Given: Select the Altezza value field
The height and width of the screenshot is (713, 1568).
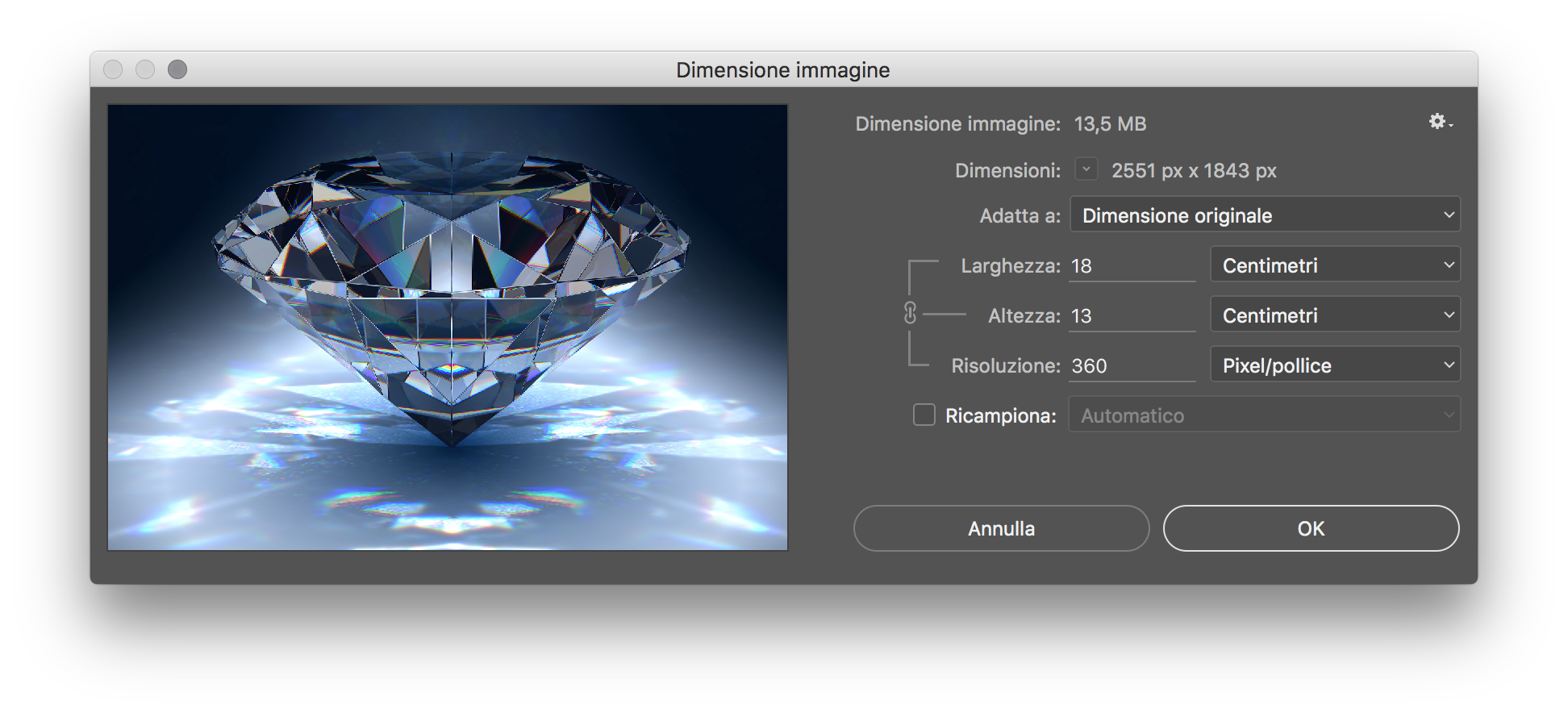Looking at the screenshot, I should [x=1132, y=316].
